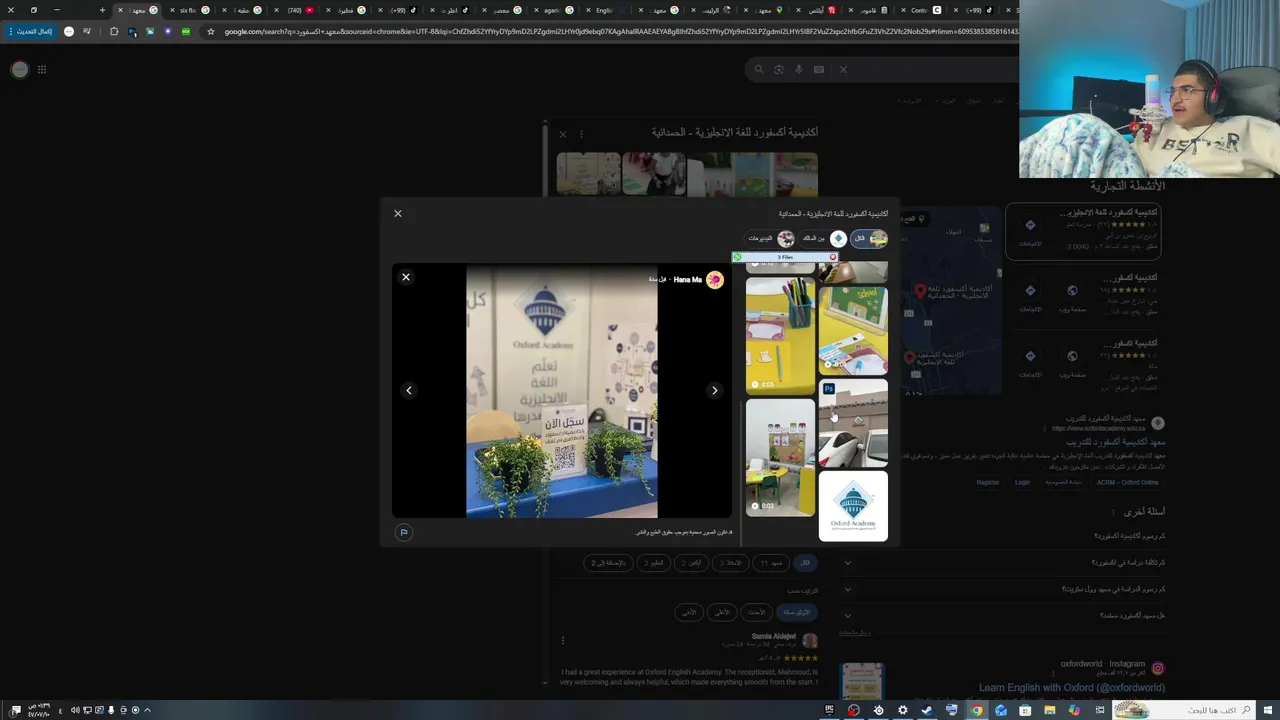Report photo with the flag icon
The height and width of the screenshot is (720, 1280).
point(404,532)
